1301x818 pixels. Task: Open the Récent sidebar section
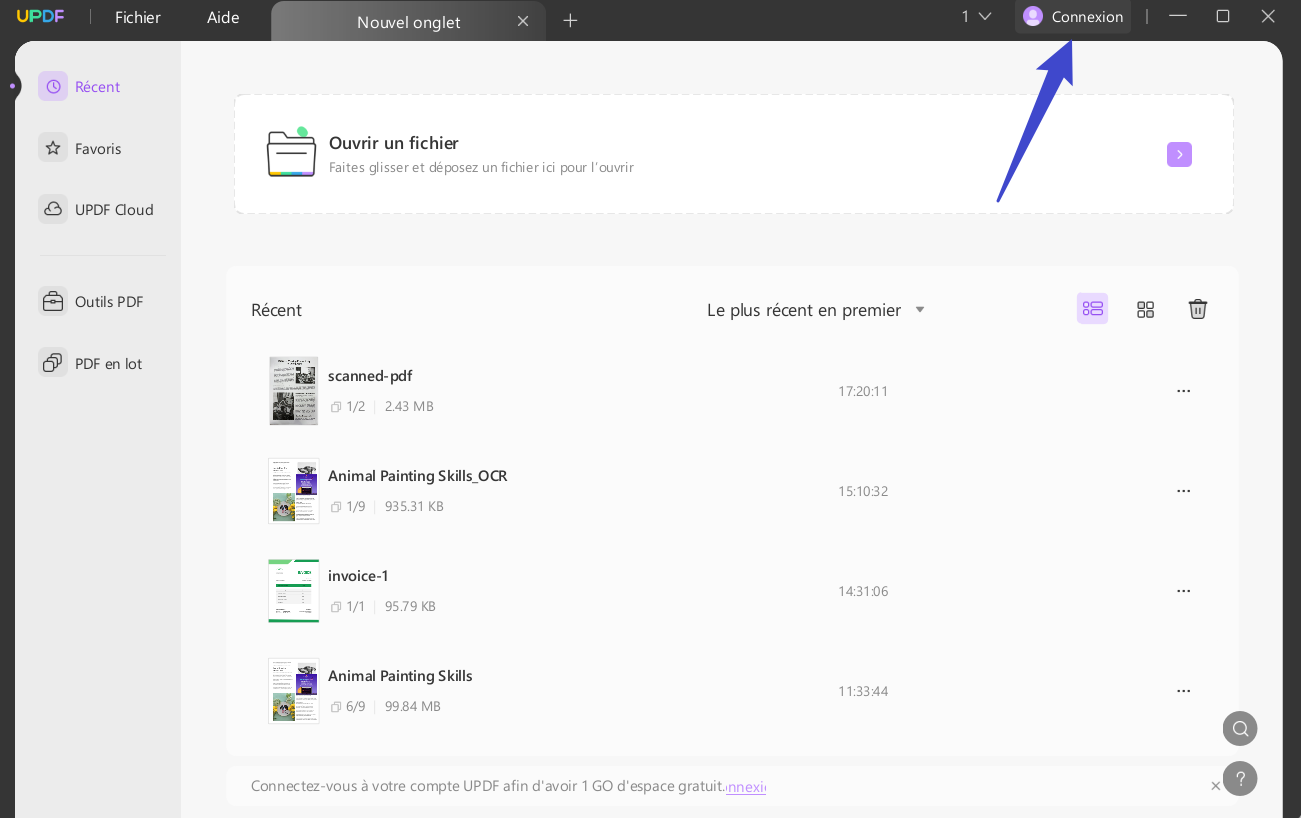pos(80,87)
